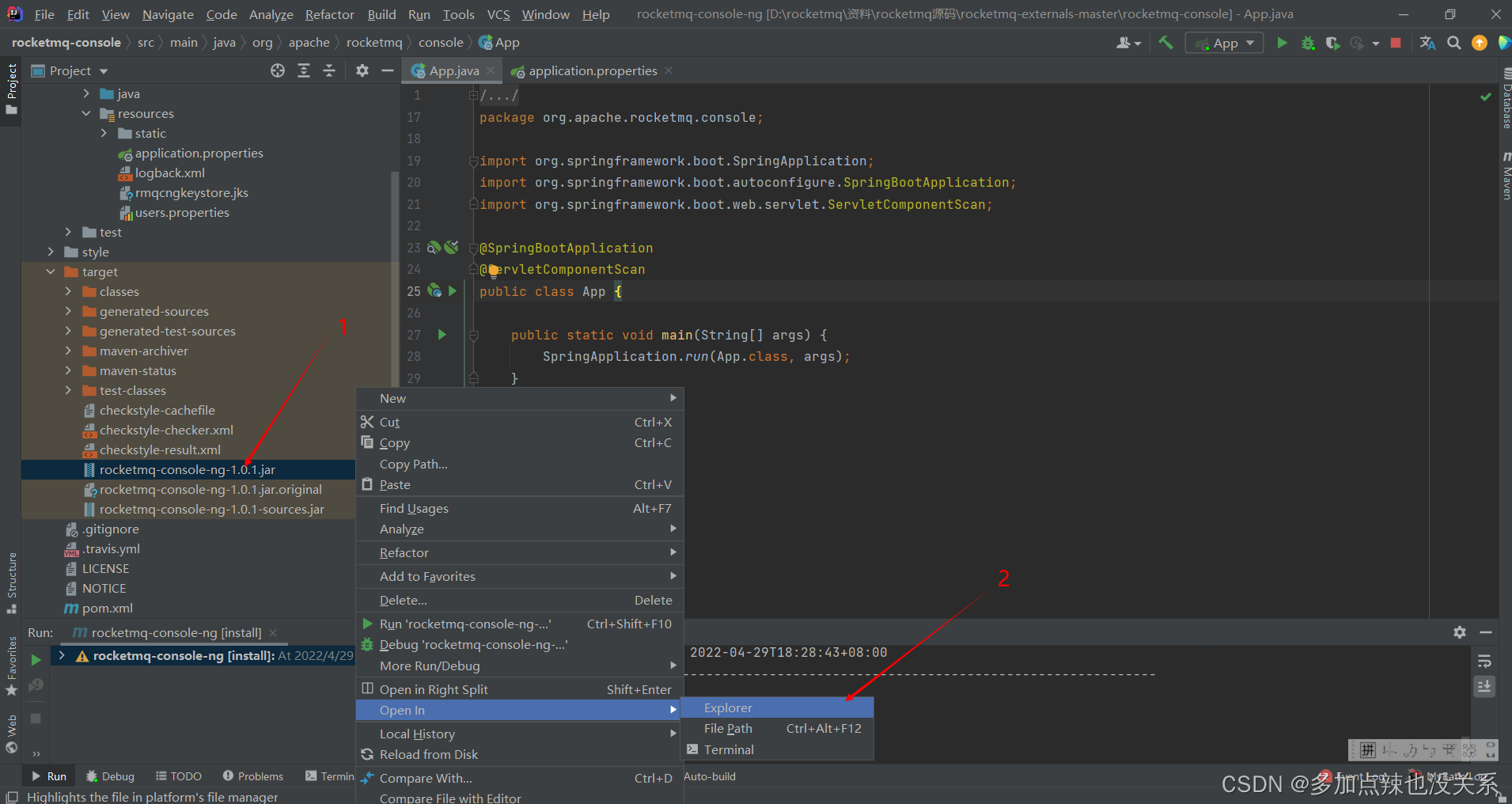Hide the Project tool window
Screen dimensions: 1512x804
point(388,70)
